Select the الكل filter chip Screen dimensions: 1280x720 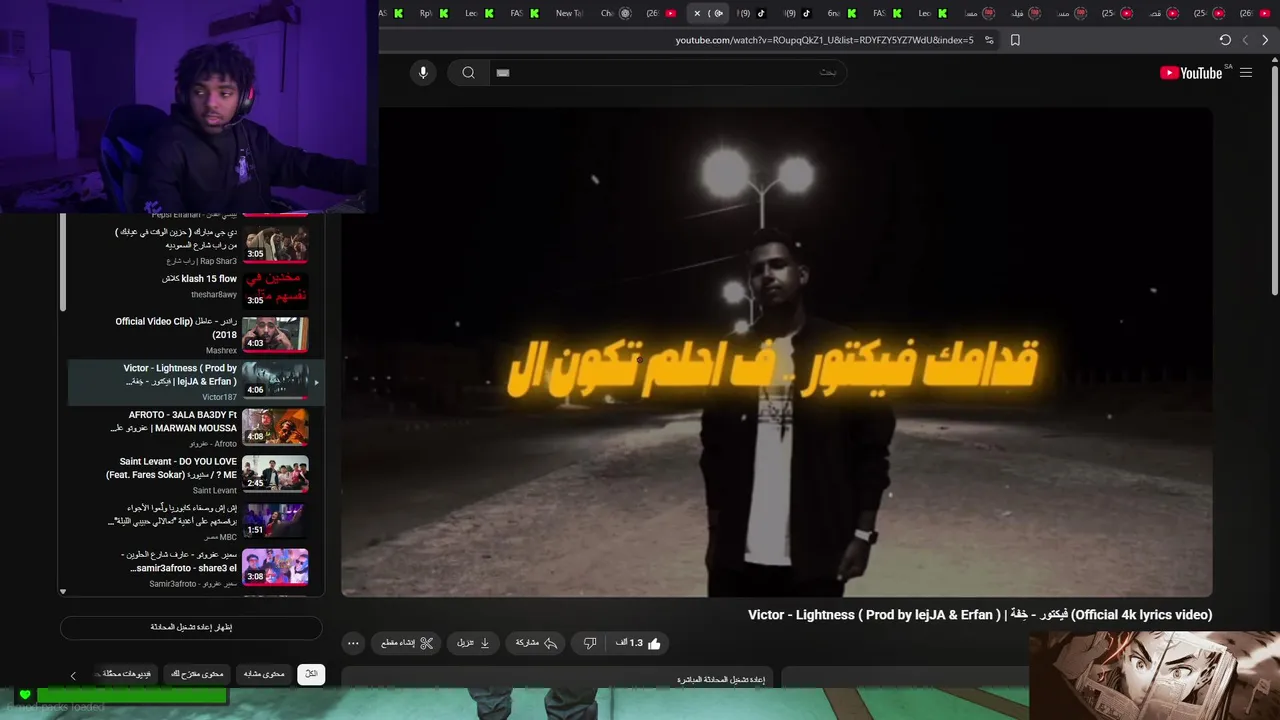coord(311,674)
